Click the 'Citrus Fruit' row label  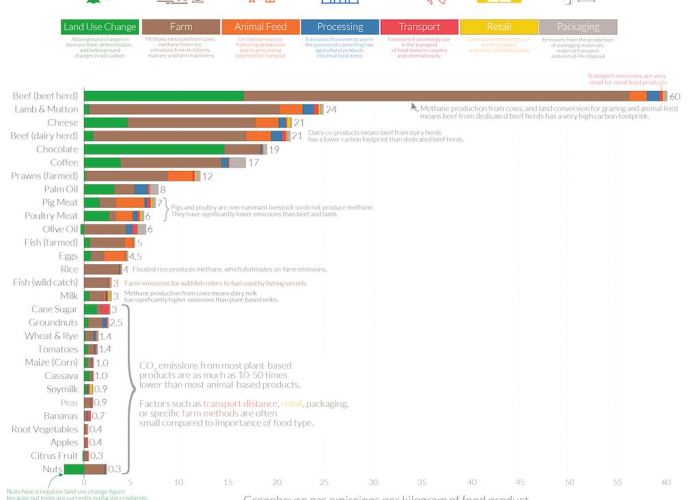click(x=54, y=456)
